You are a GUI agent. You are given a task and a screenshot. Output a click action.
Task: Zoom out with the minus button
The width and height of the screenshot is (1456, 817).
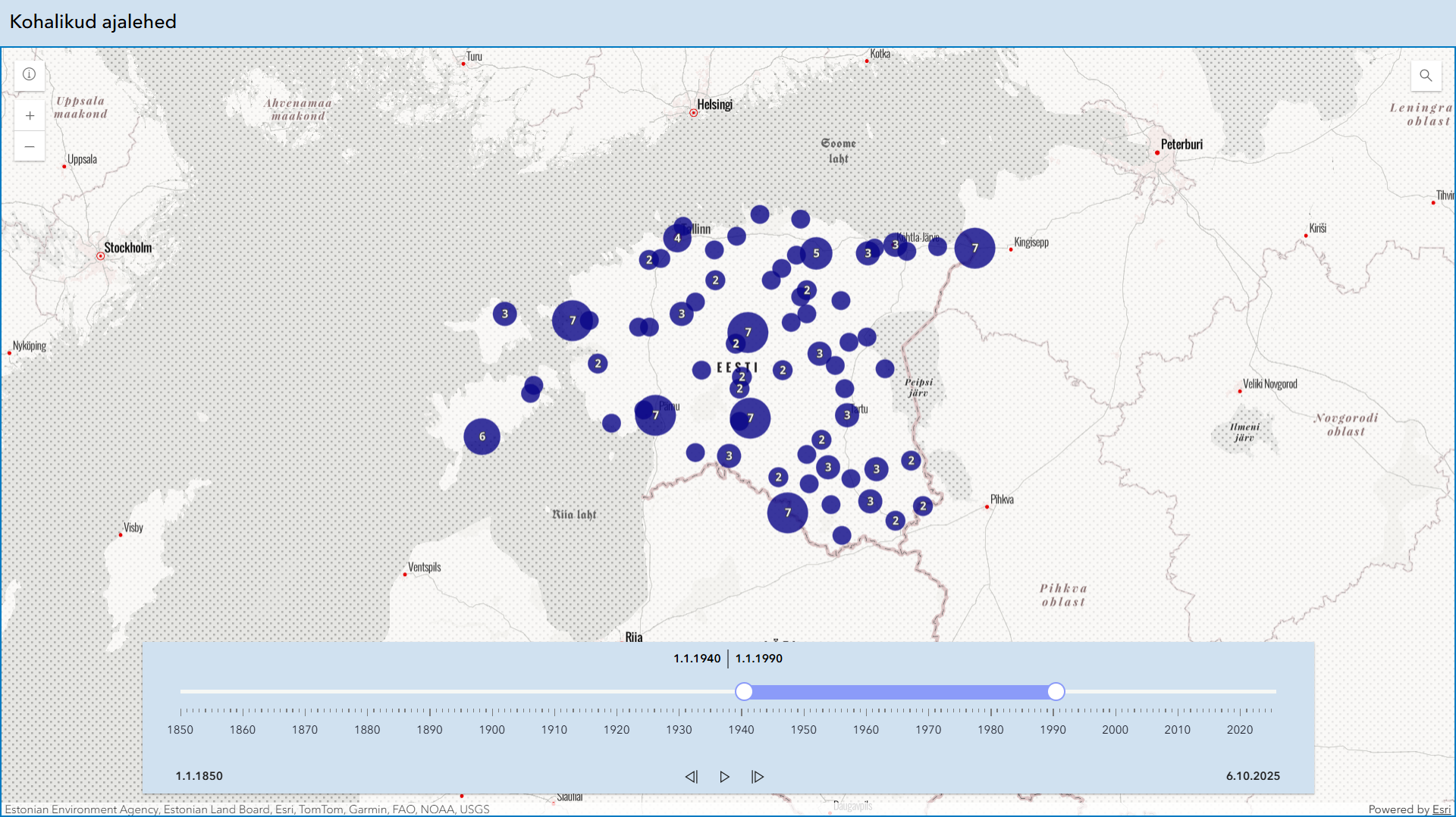tap(30, 146)
